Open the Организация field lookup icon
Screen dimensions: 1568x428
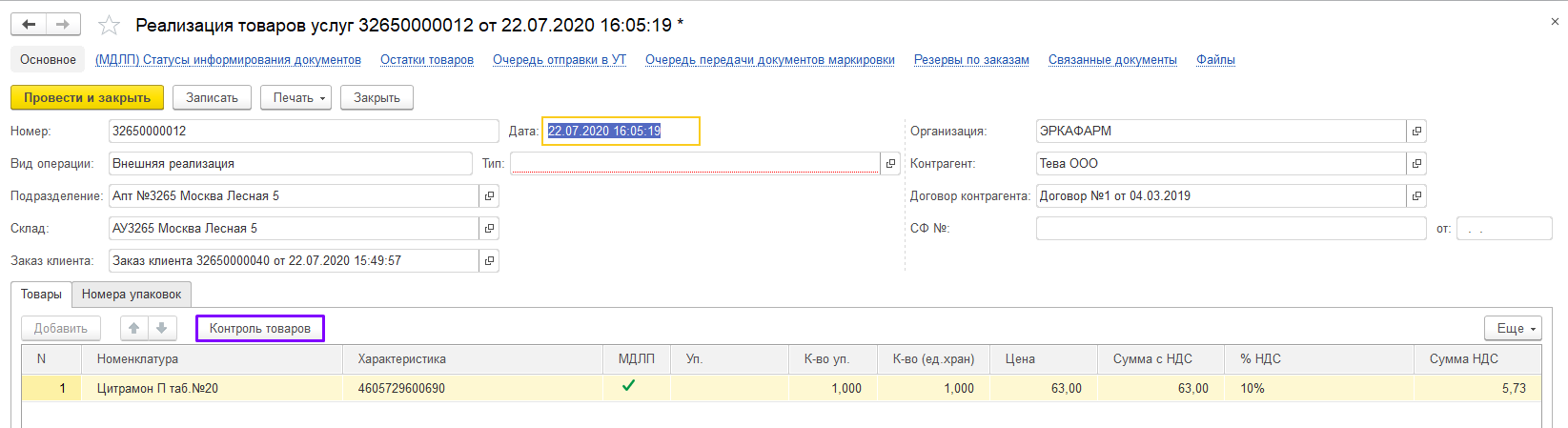click(x=1416, y=132)
